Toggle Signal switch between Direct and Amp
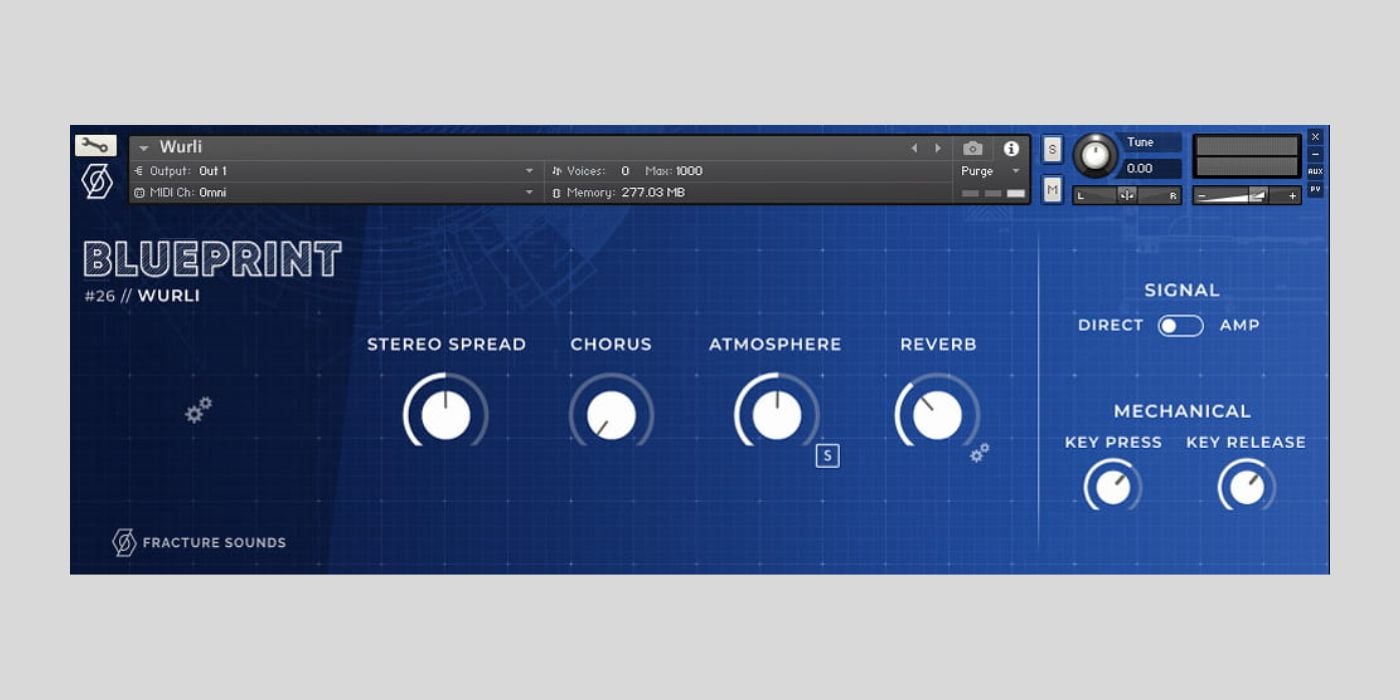 pos(1180,325)
